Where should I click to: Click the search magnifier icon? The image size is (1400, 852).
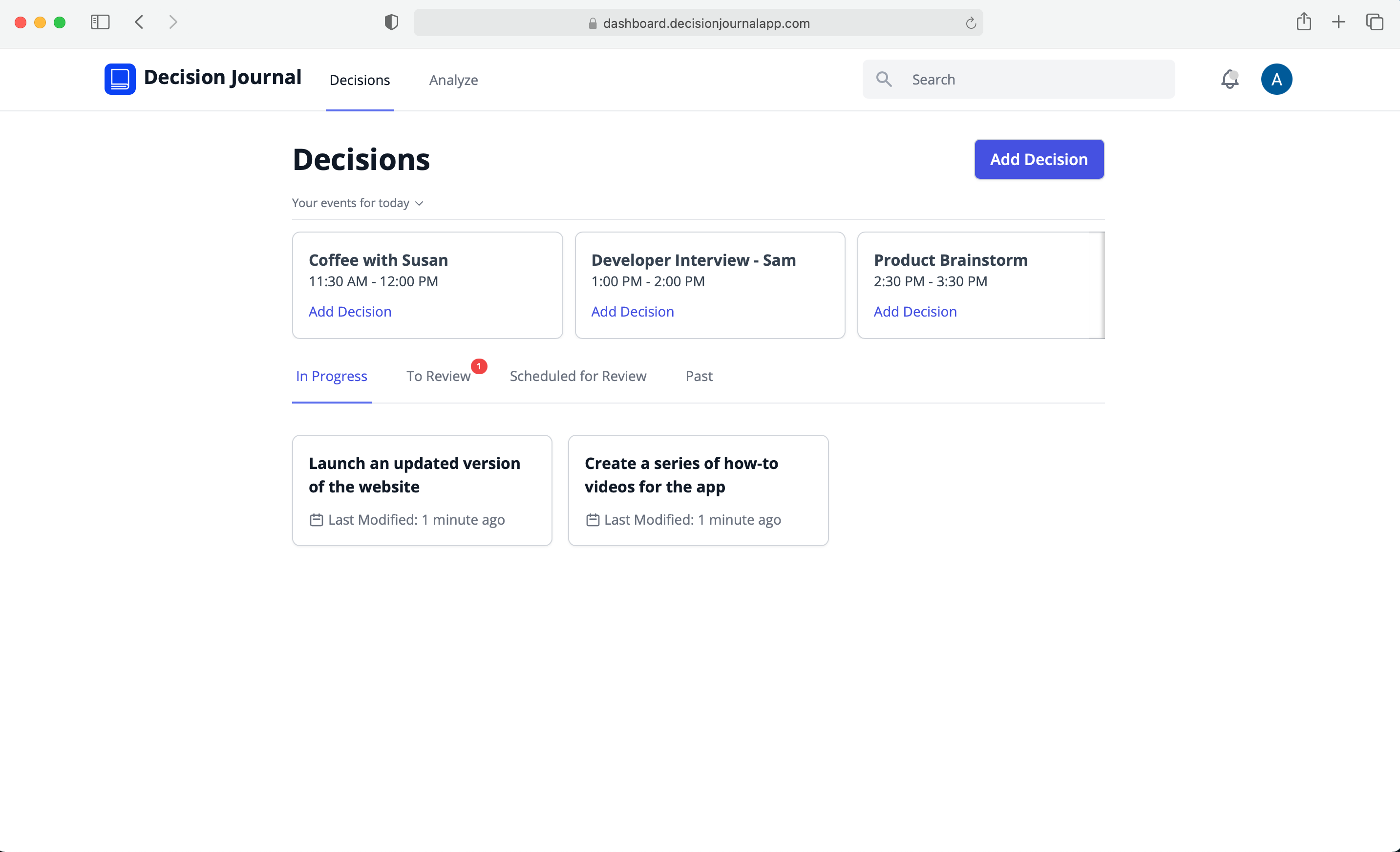(884, 79)
